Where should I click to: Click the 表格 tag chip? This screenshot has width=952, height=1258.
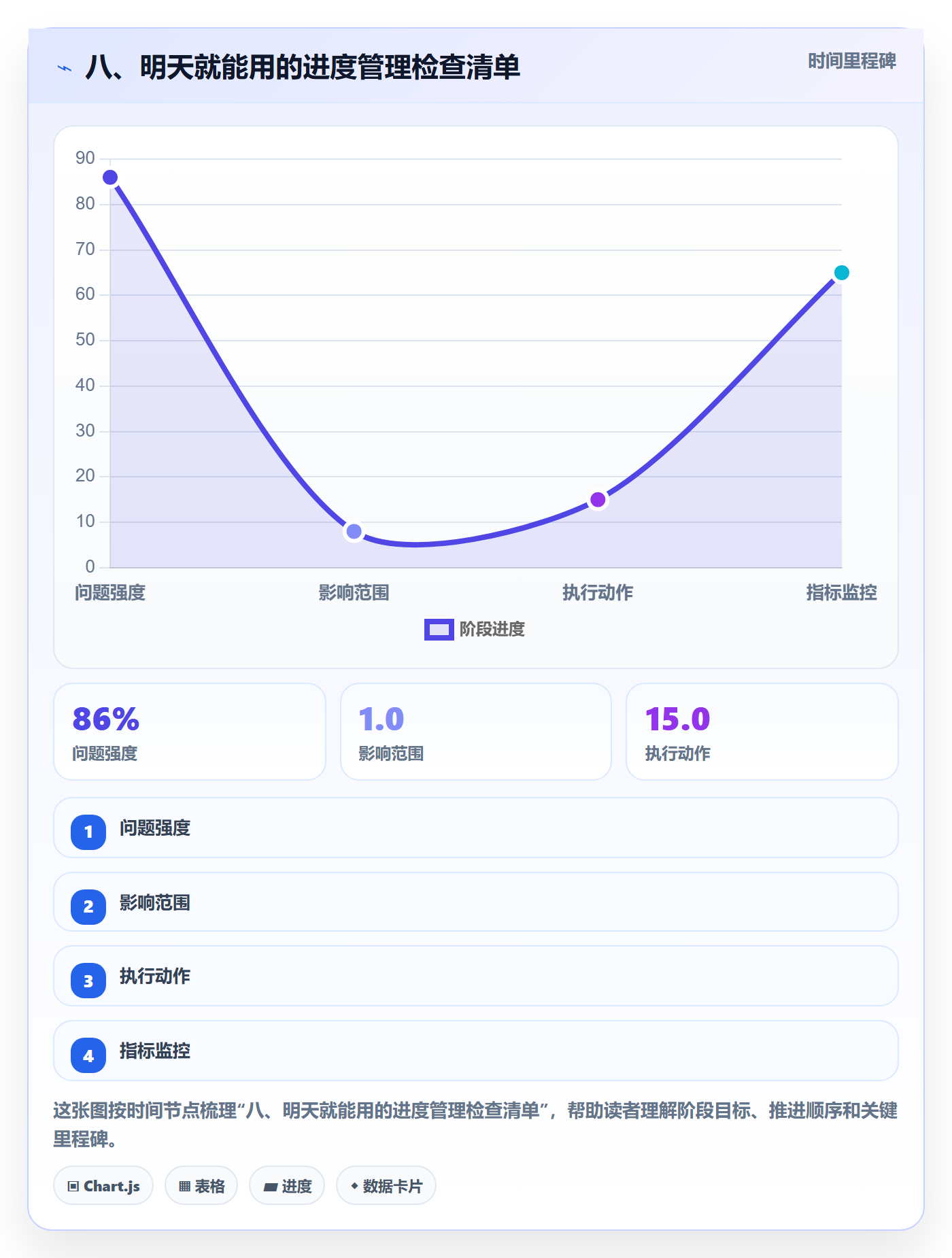201,1186
